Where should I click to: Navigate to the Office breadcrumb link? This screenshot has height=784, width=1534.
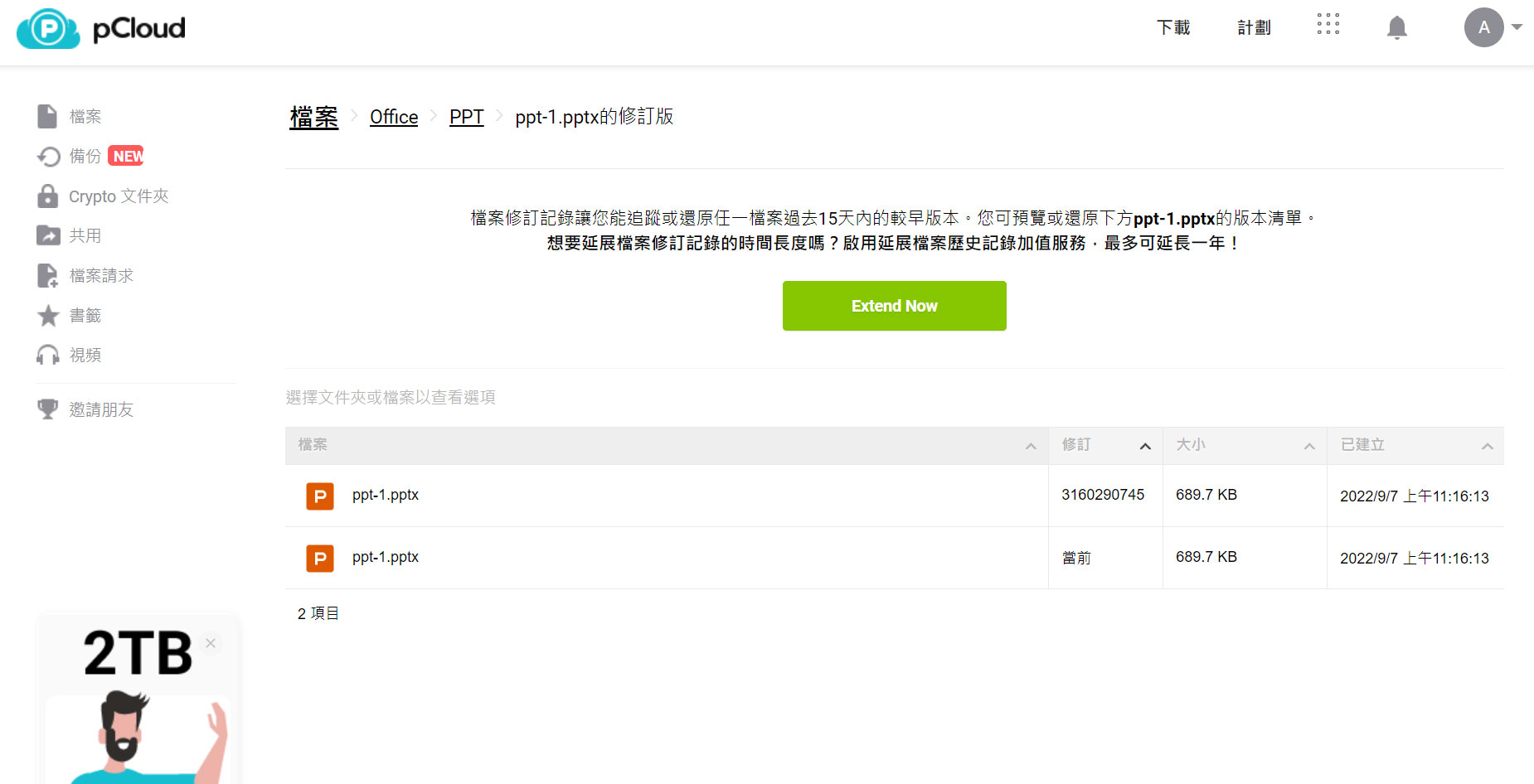tap(393, 117)
